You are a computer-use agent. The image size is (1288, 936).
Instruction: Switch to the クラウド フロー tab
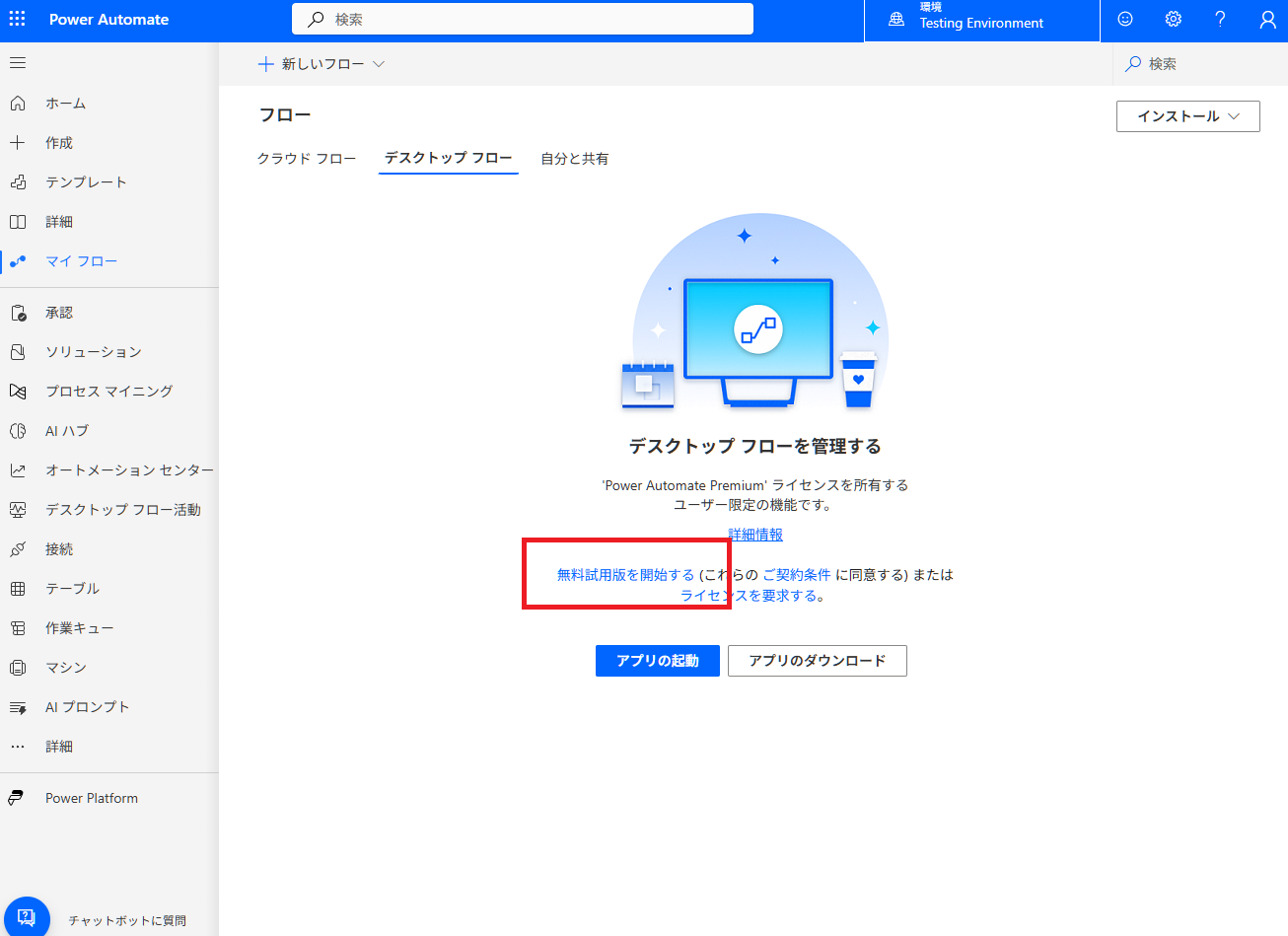pyautogui.click(x=307, y=158)
